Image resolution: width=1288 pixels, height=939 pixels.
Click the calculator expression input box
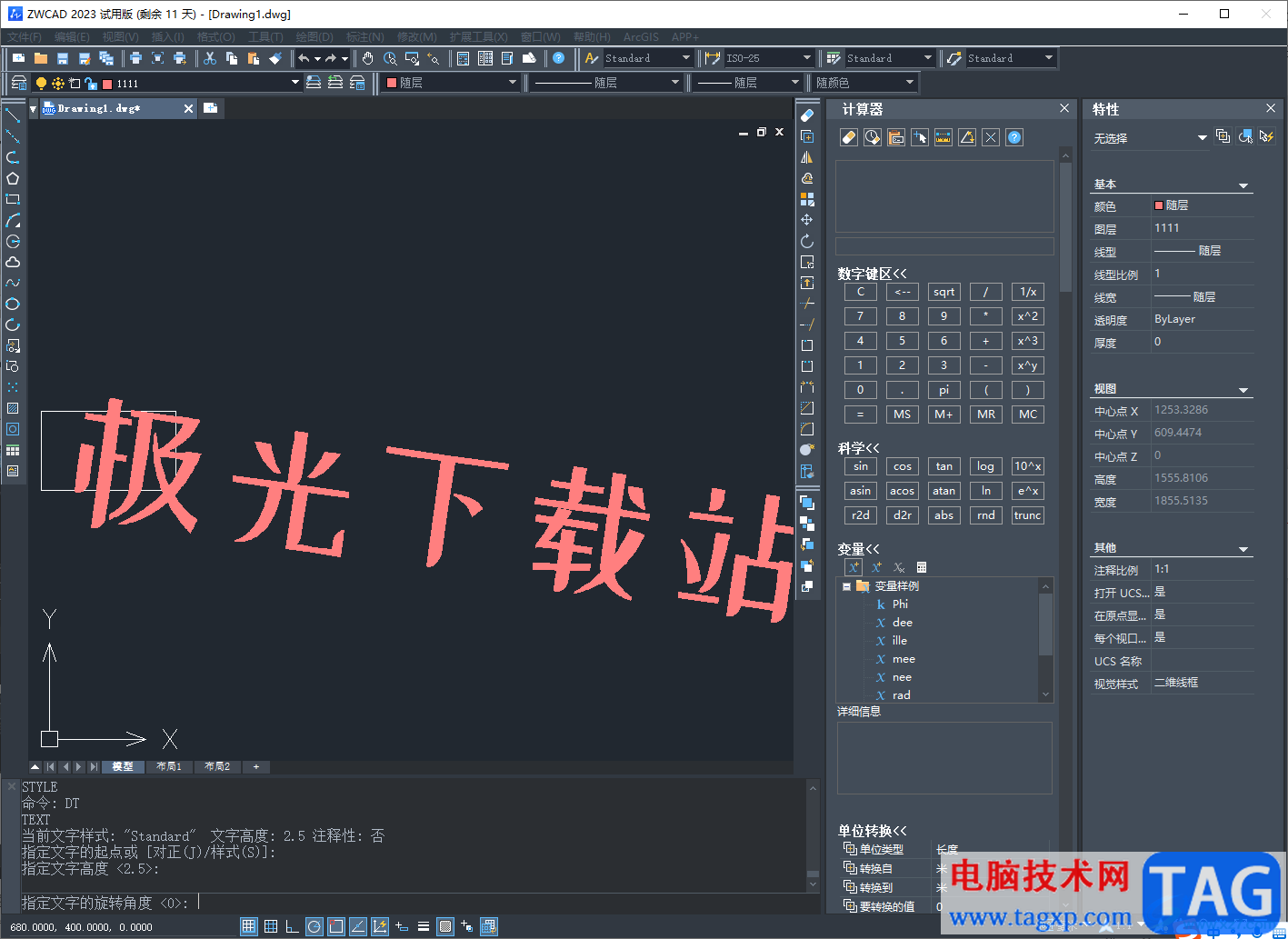tap(944, 246)
